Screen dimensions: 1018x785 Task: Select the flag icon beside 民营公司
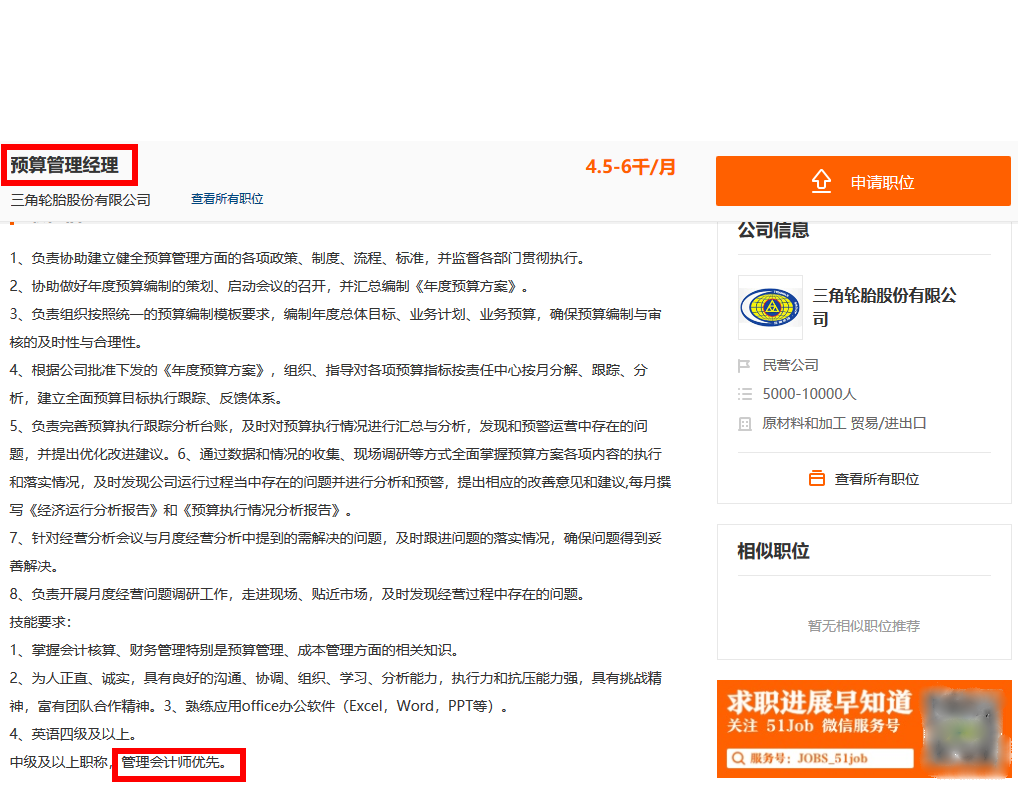744,368
